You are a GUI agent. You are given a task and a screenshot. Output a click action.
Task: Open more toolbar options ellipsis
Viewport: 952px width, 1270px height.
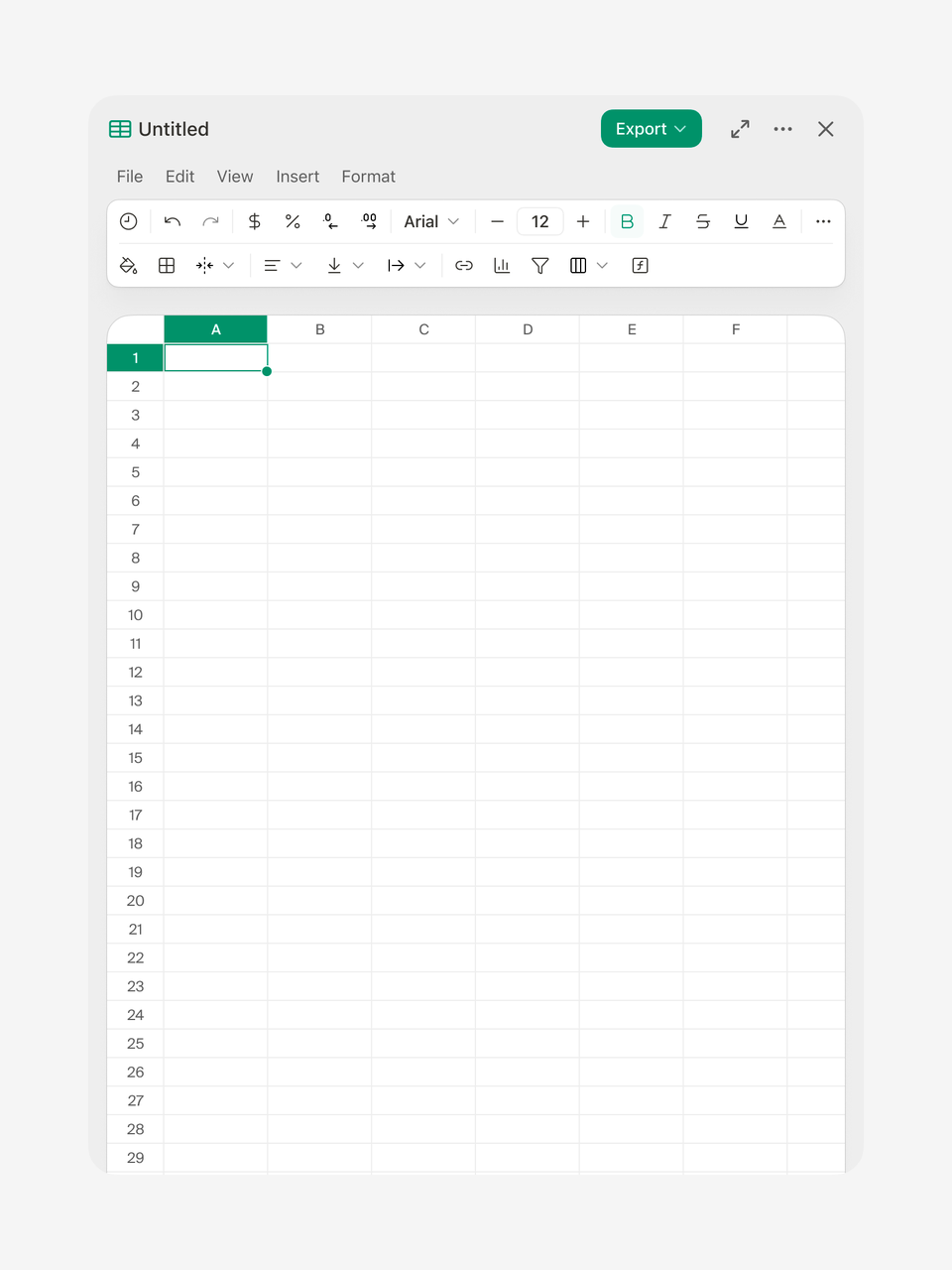pos(823,221)
